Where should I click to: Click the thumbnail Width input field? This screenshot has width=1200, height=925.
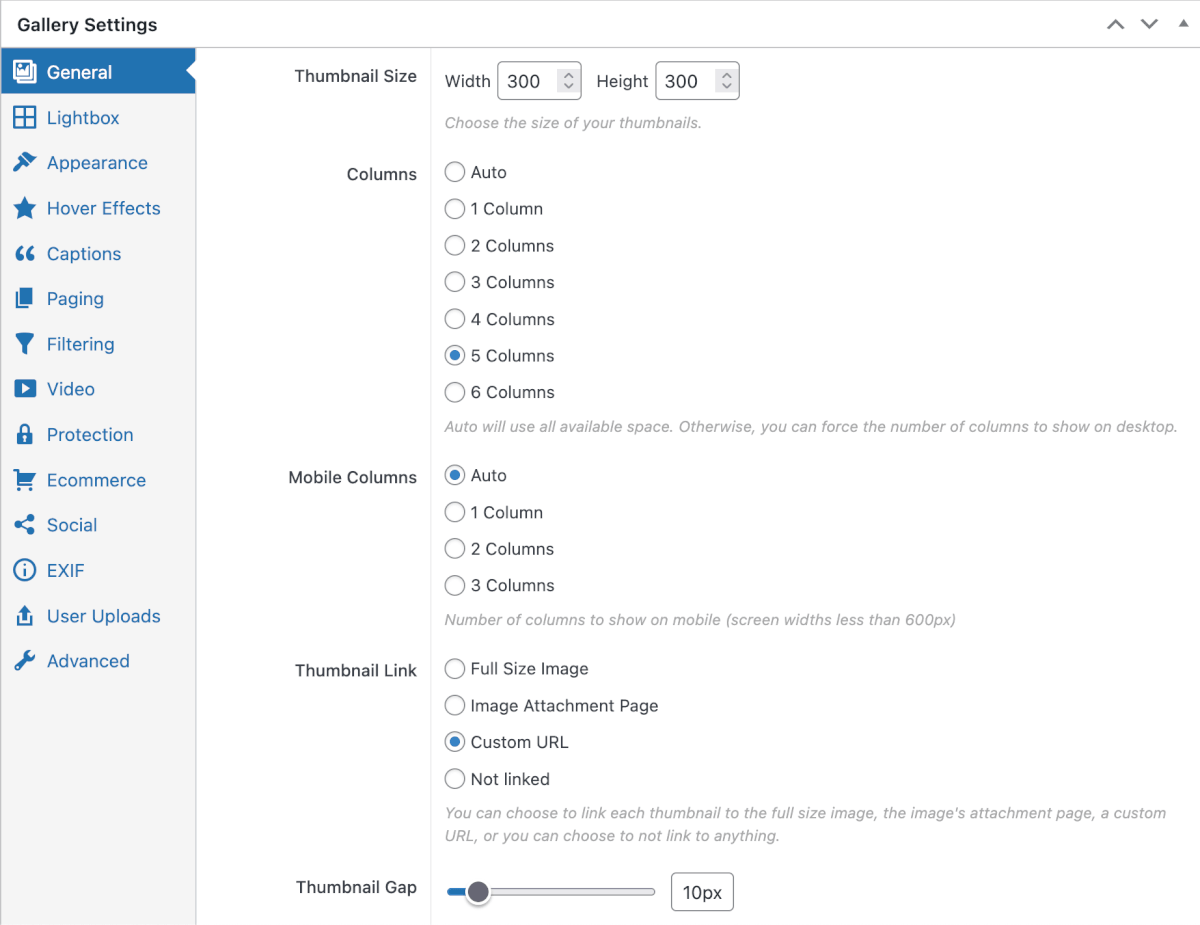(x=528, y=82)
